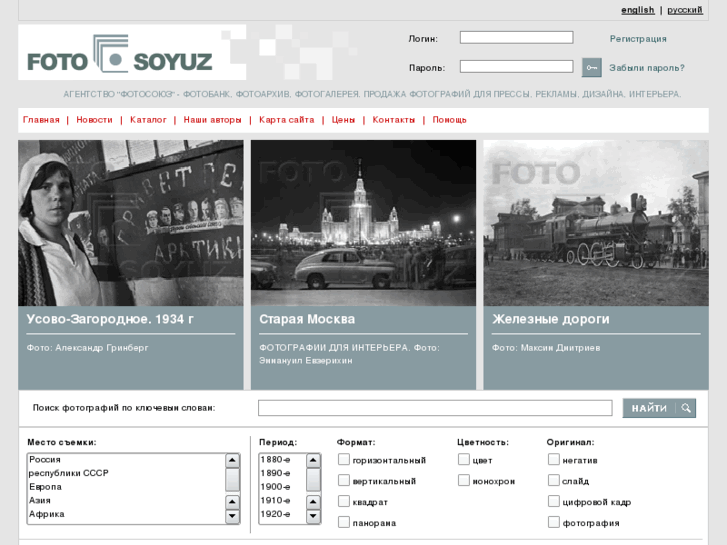The height and width of the screenshot is (545, 727).
Task: Check the панорама format checkbox
Action: (x=344, y=522)
